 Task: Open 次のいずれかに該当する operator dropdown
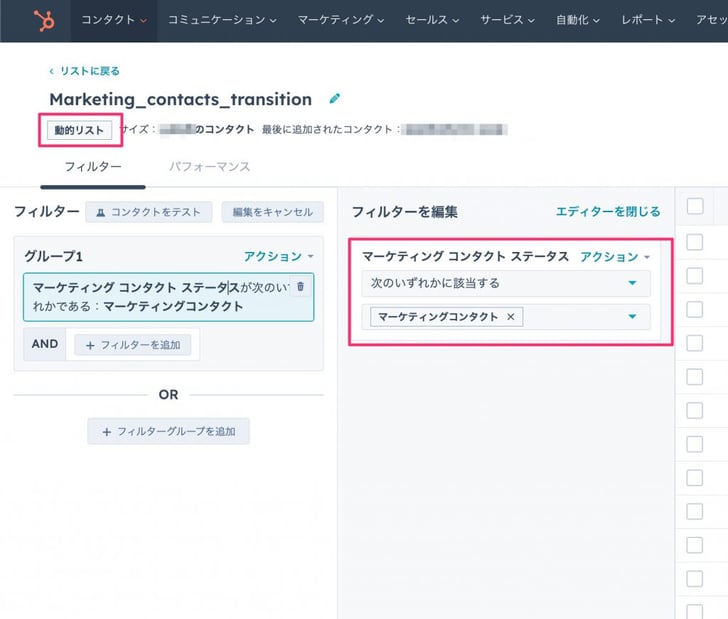[506, 283]
